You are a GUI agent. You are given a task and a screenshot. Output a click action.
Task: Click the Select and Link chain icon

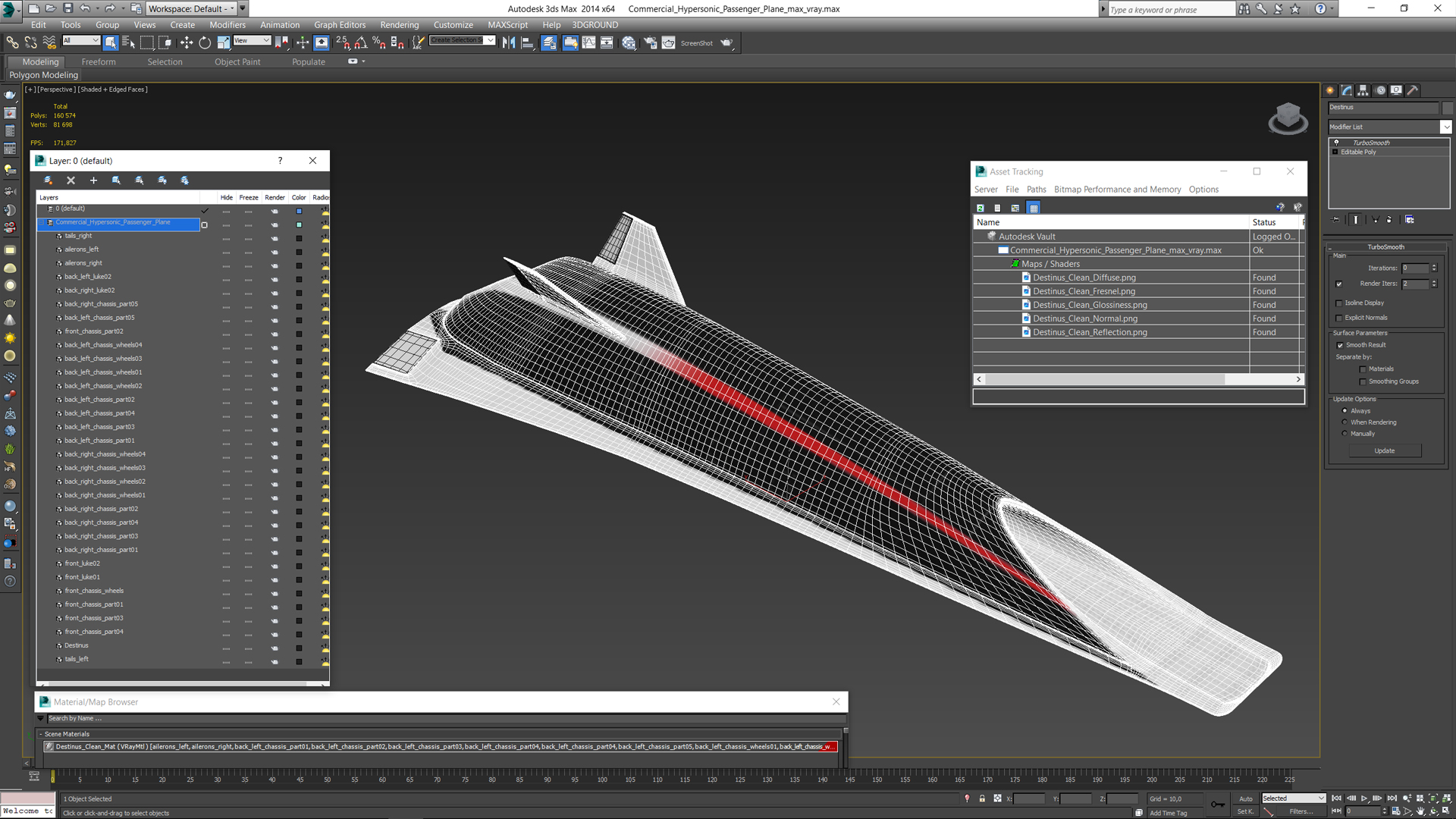click(x=12, y=43)
